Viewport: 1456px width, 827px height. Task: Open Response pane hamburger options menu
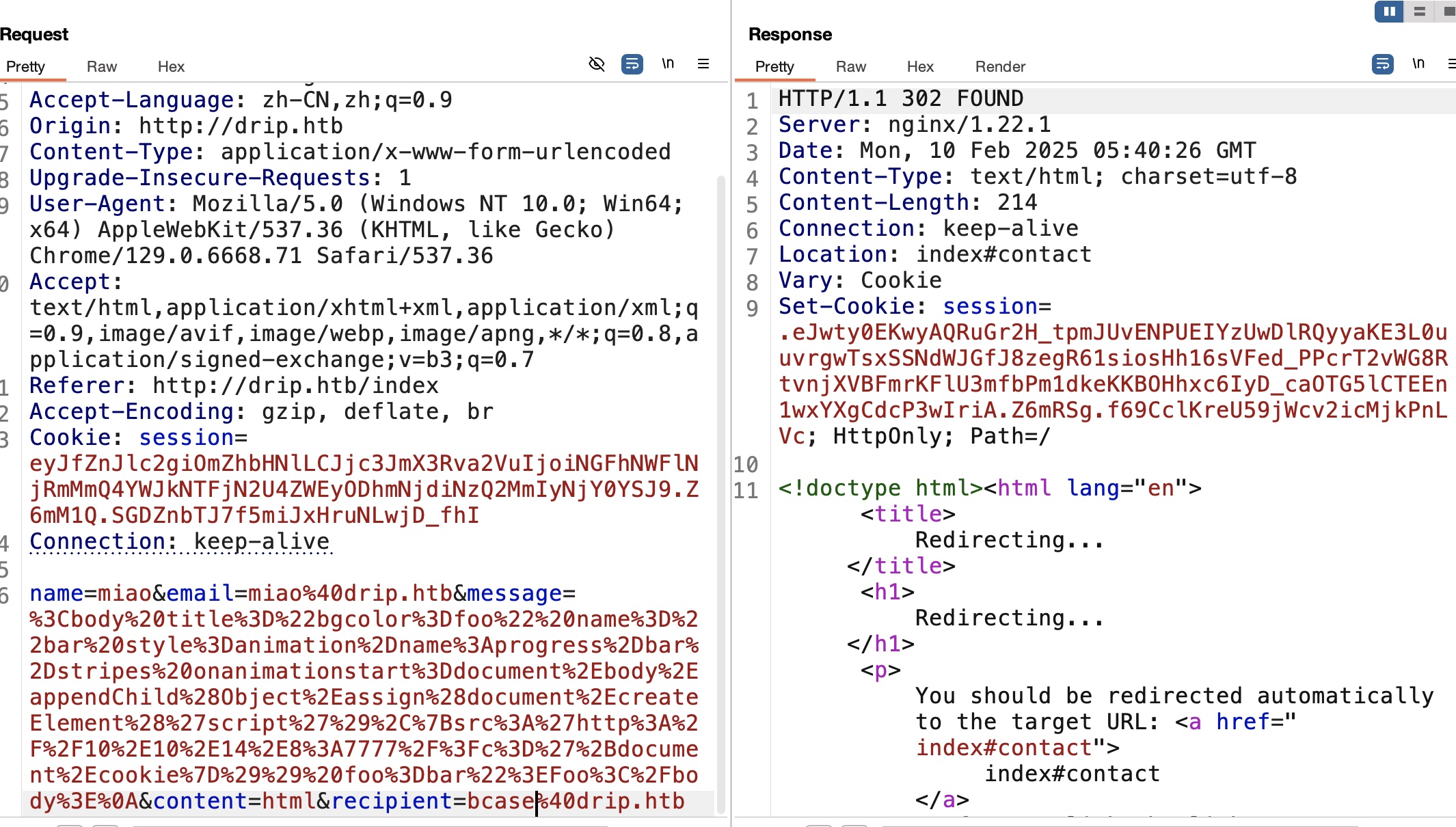tap(1451, 64)
